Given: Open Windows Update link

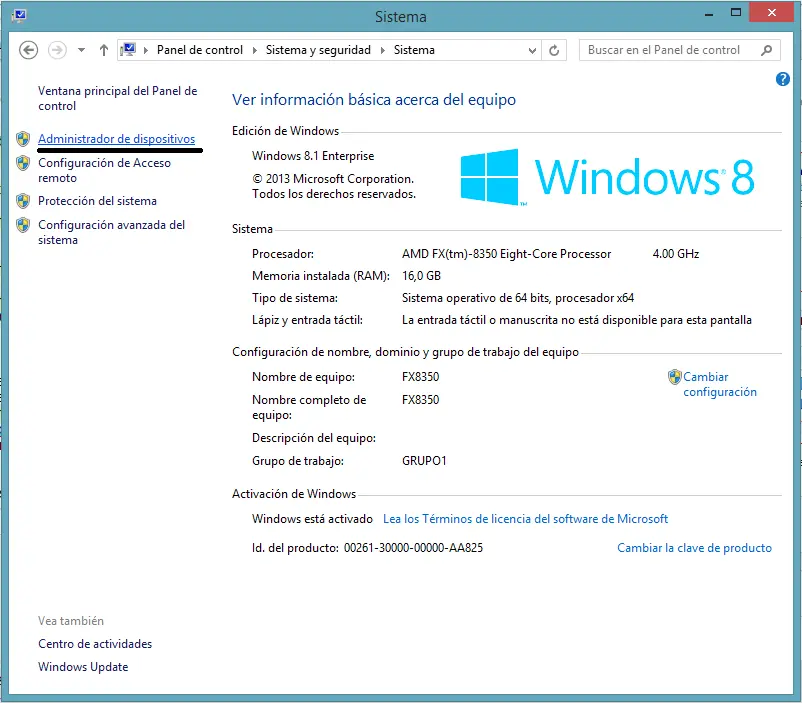Looking at the screenshot, I should [83, 667].
